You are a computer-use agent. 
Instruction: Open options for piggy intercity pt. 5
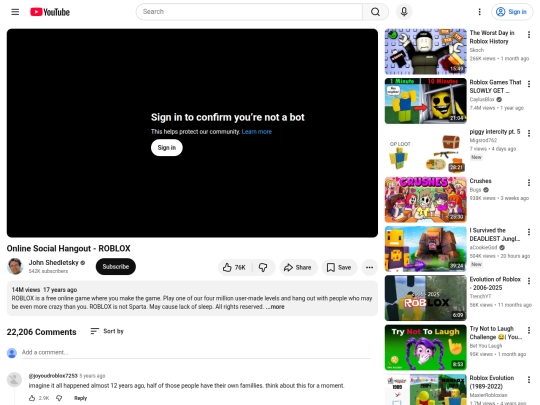[x=529, y=133]
